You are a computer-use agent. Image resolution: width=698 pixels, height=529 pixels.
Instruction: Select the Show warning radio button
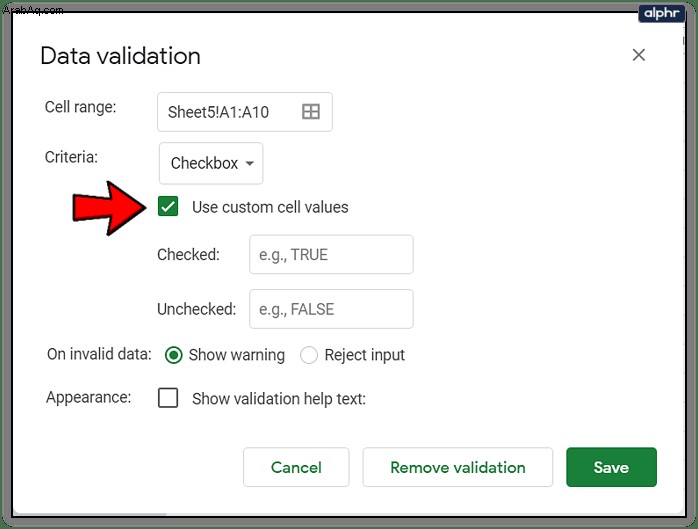174,355
